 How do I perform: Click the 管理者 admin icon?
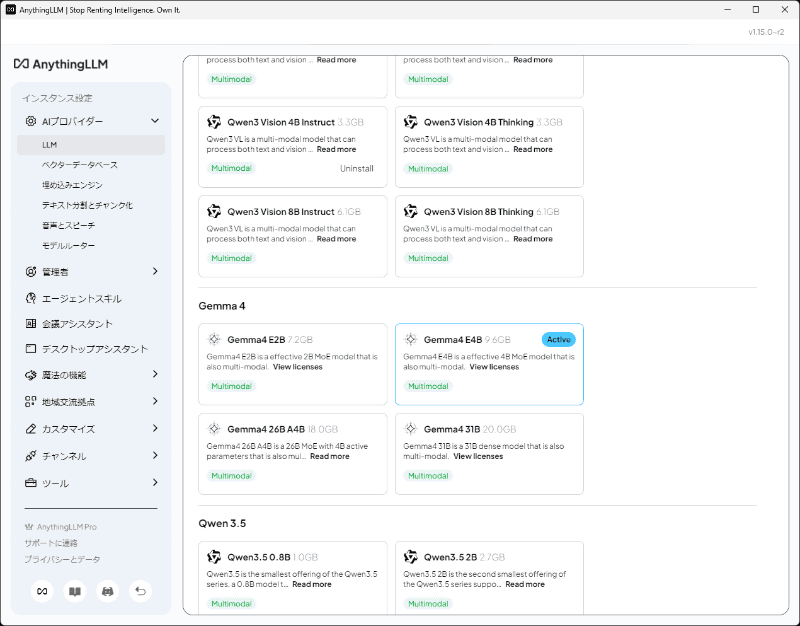31,271
